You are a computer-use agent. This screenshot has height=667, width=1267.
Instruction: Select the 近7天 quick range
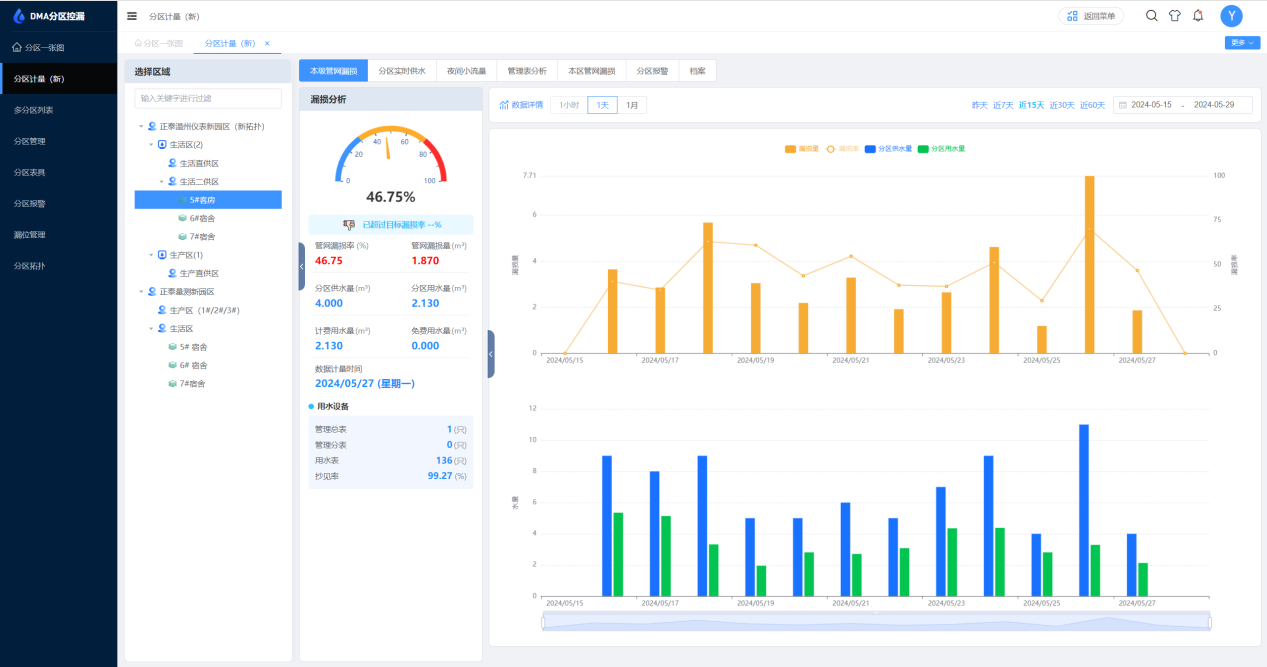[x=1003, y=105]
